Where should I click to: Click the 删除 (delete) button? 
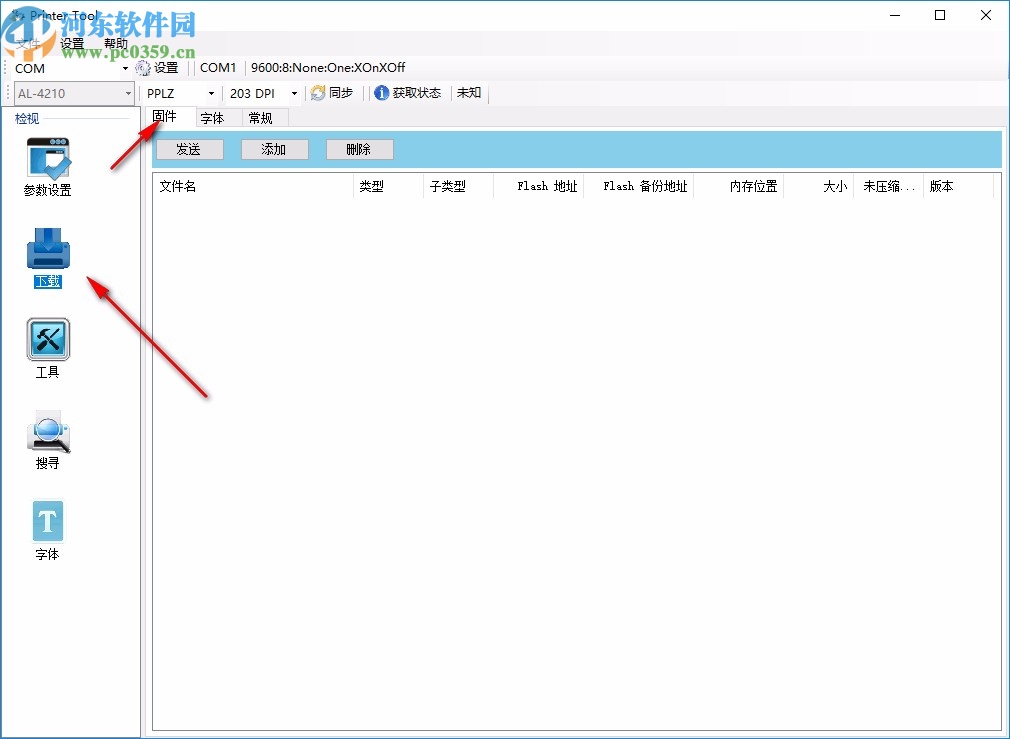[359, 149]
